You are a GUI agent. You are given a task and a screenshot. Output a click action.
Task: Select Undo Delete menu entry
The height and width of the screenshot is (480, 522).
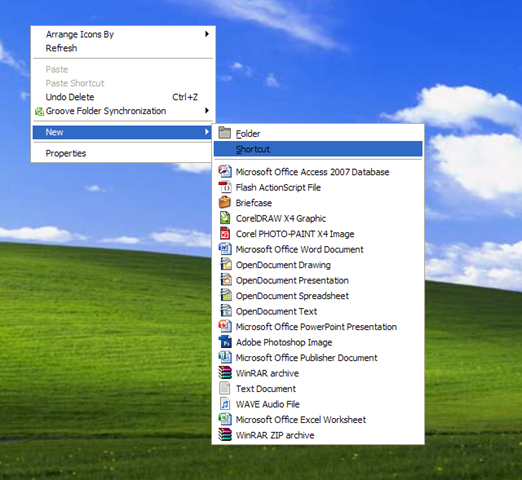pyautogui.click(x=122, y=97)
